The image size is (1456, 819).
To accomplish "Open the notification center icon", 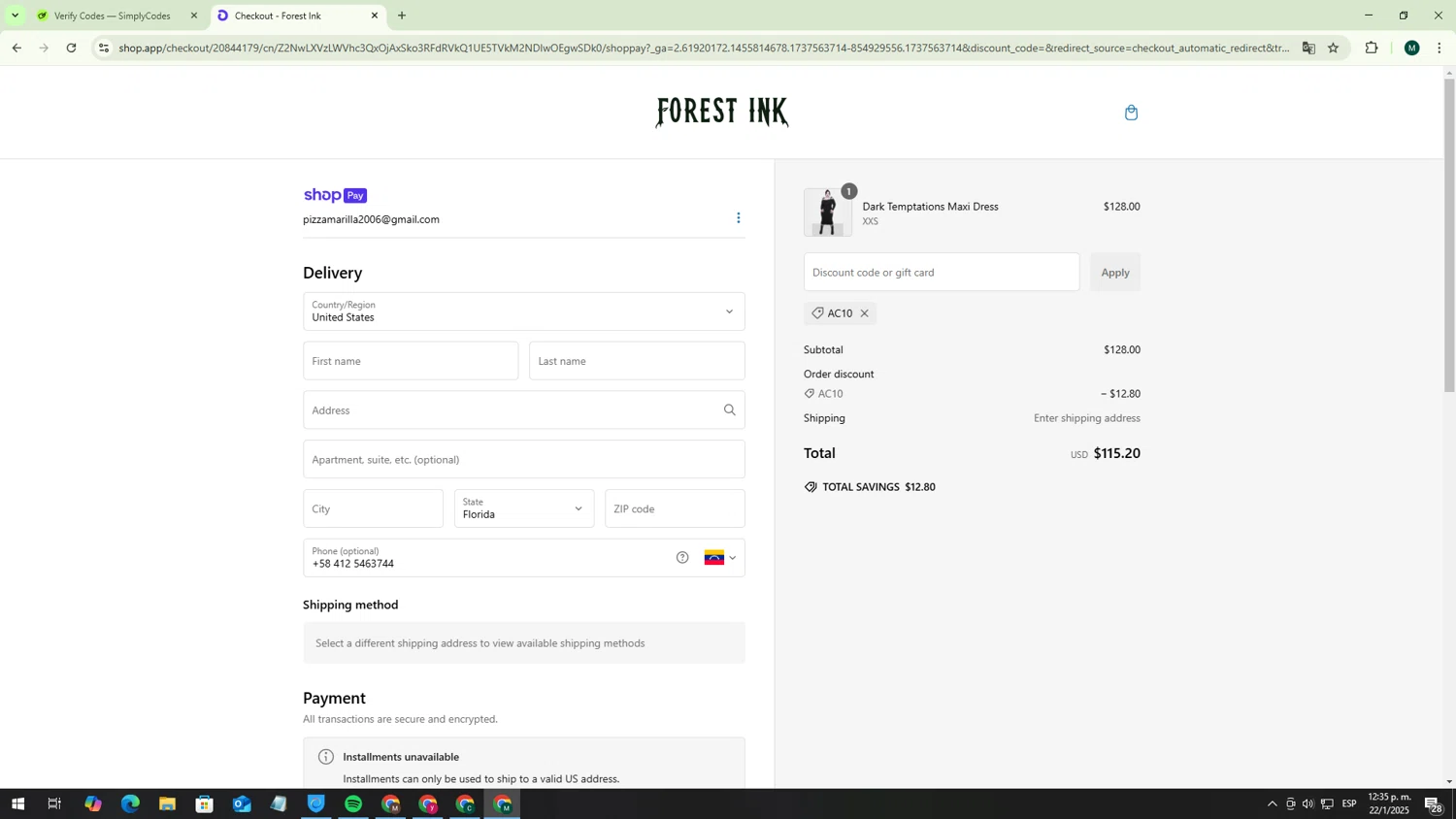I will click(x=1434, y=803).
